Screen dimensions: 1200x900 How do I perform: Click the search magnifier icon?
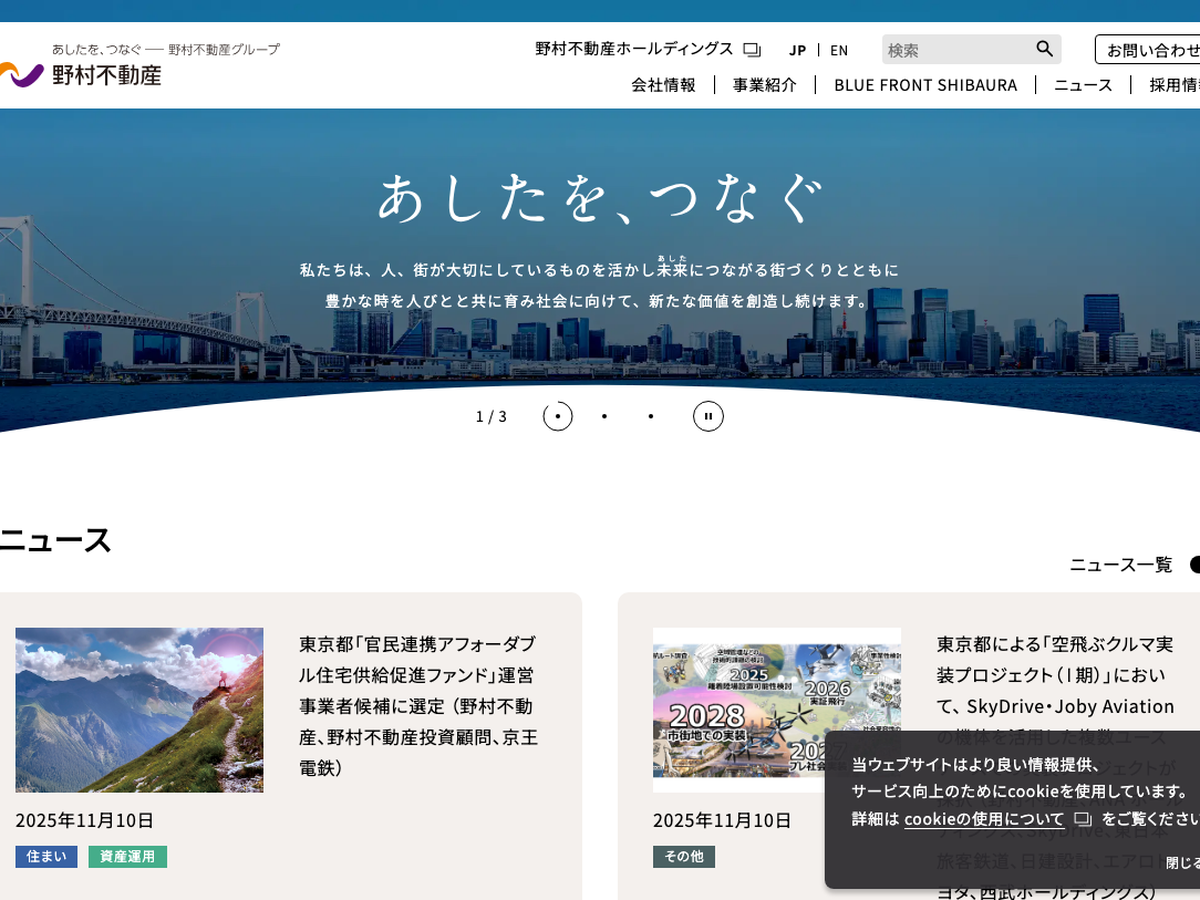coord(1044,49)
